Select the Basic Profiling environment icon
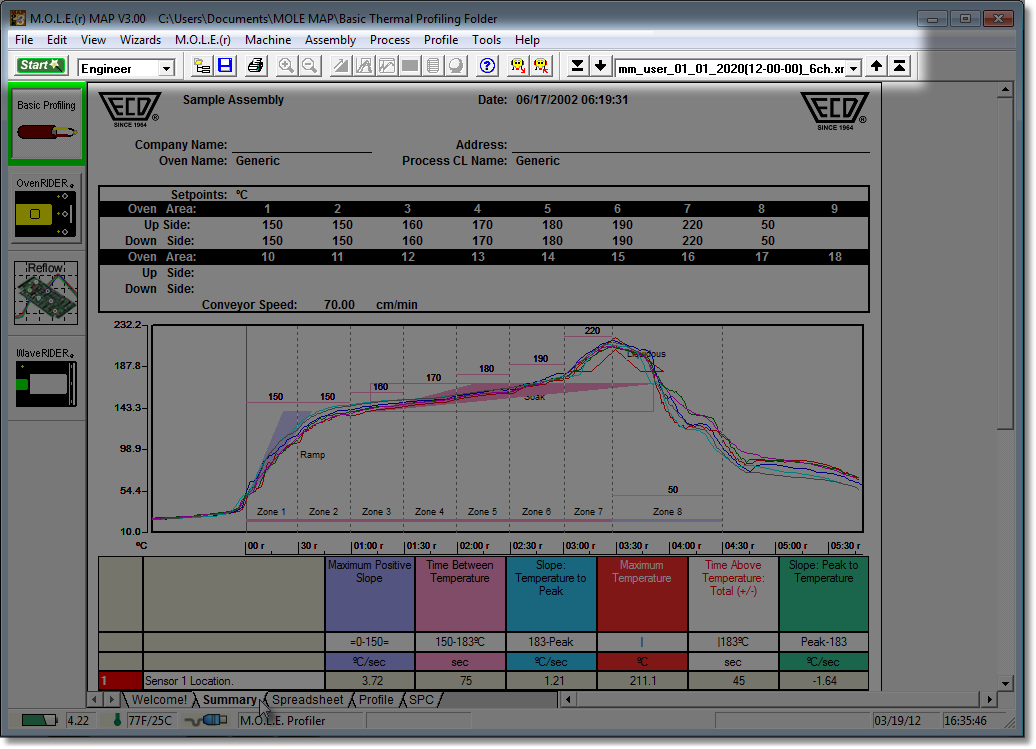The height and width of the screenshot is (749, 1036). click(x=46, y=123)
